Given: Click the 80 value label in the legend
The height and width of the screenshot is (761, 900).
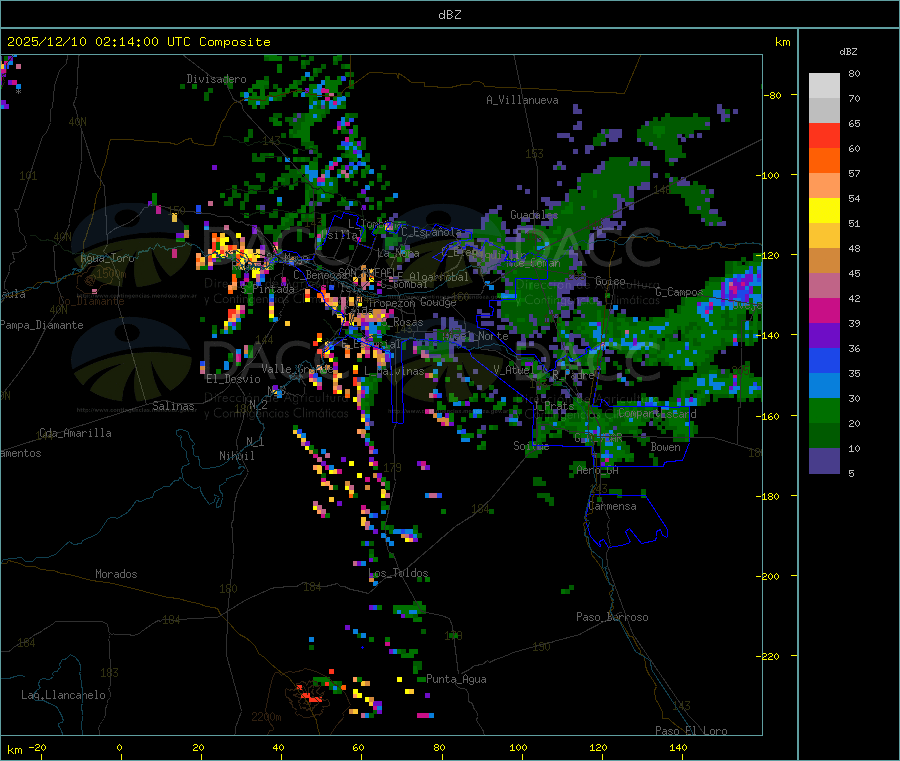Looking at the screenshot, I should click(854, 73).
